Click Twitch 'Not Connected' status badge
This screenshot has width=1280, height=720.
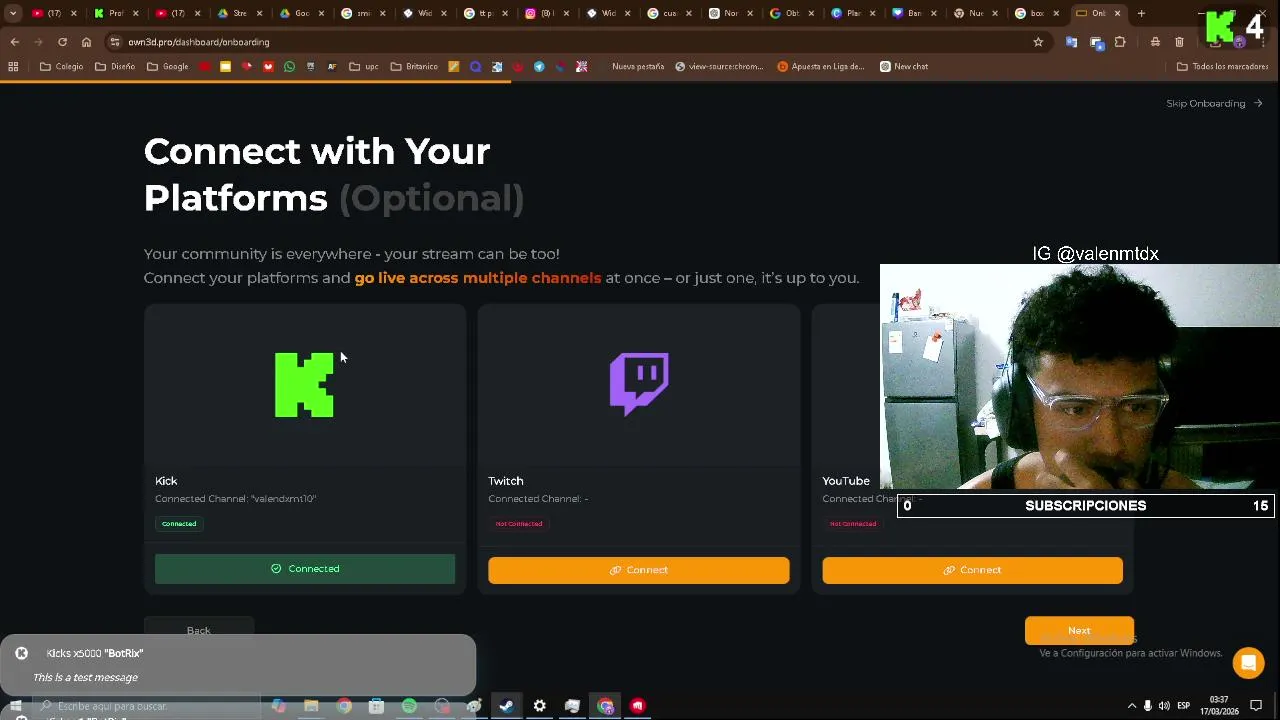pyautogui.click(x=518, y=524)
